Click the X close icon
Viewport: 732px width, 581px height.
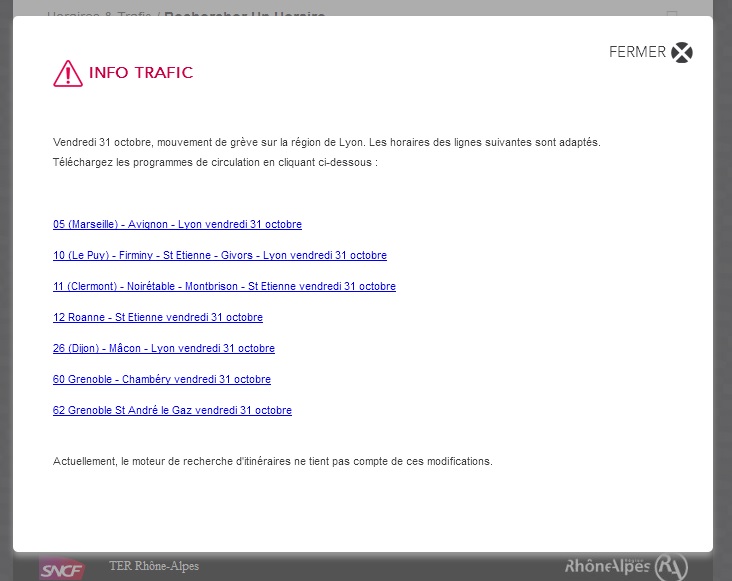[681, 53]
